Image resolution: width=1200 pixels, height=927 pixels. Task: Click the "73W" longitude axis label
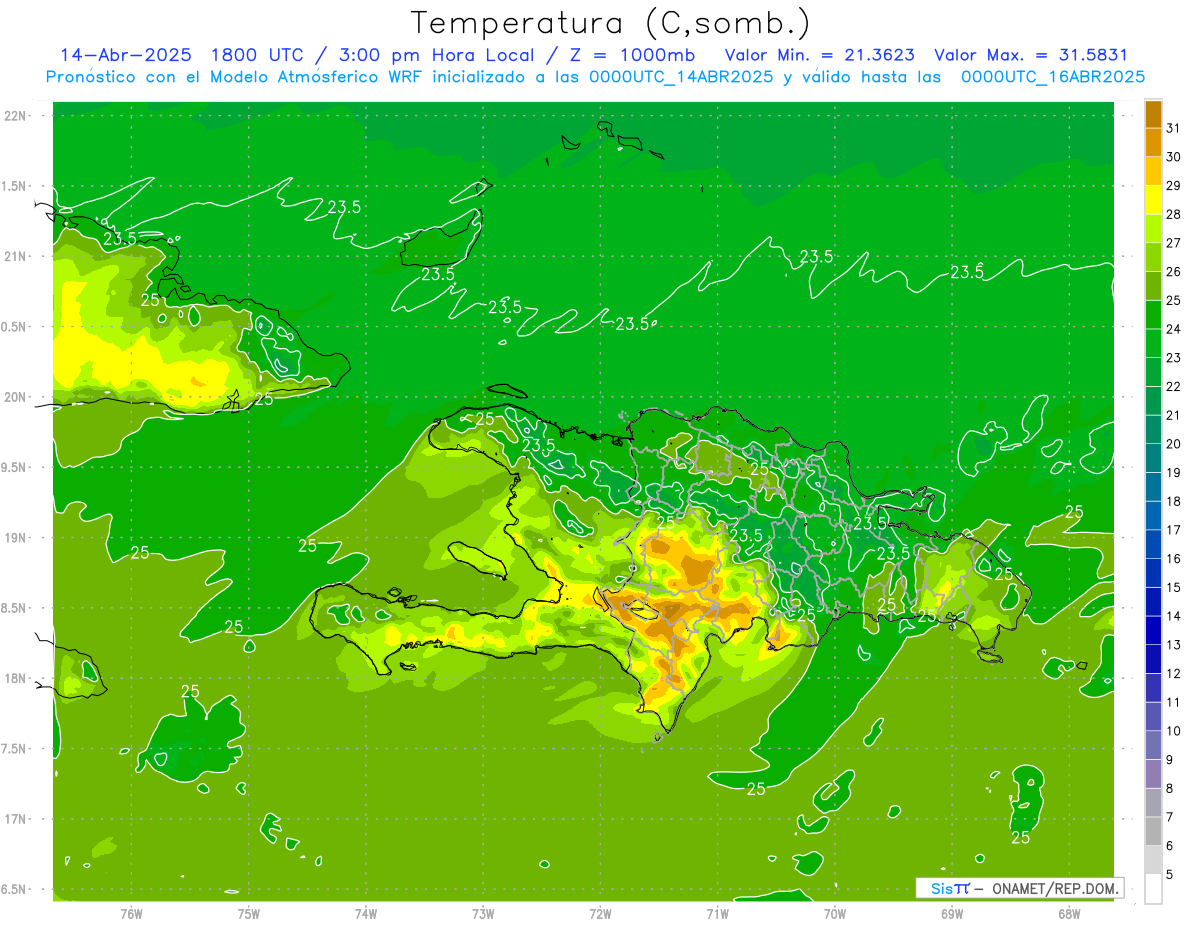[483, 913]
